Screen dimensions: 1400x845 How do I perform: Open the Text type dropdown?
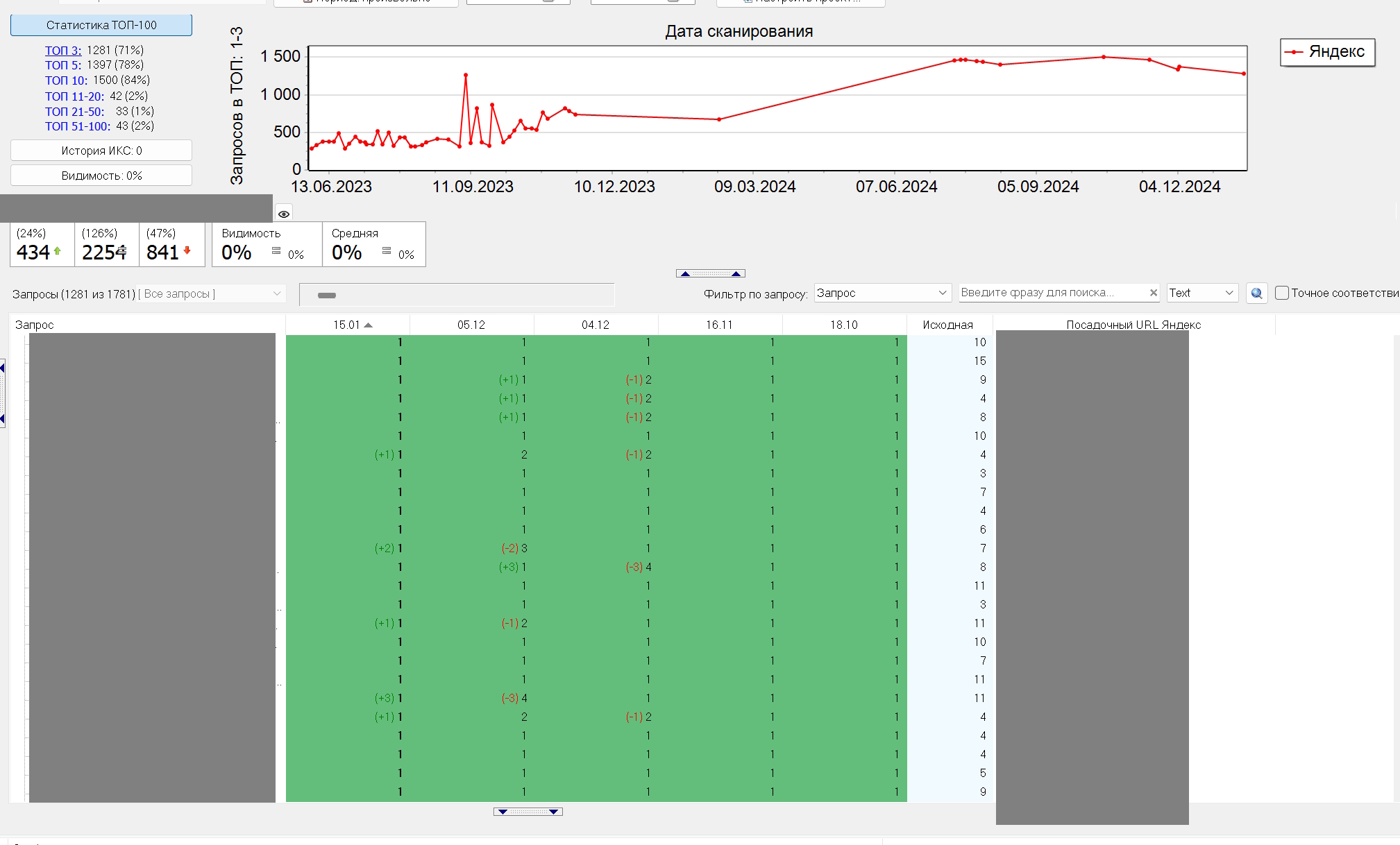tap(1202, 293)
